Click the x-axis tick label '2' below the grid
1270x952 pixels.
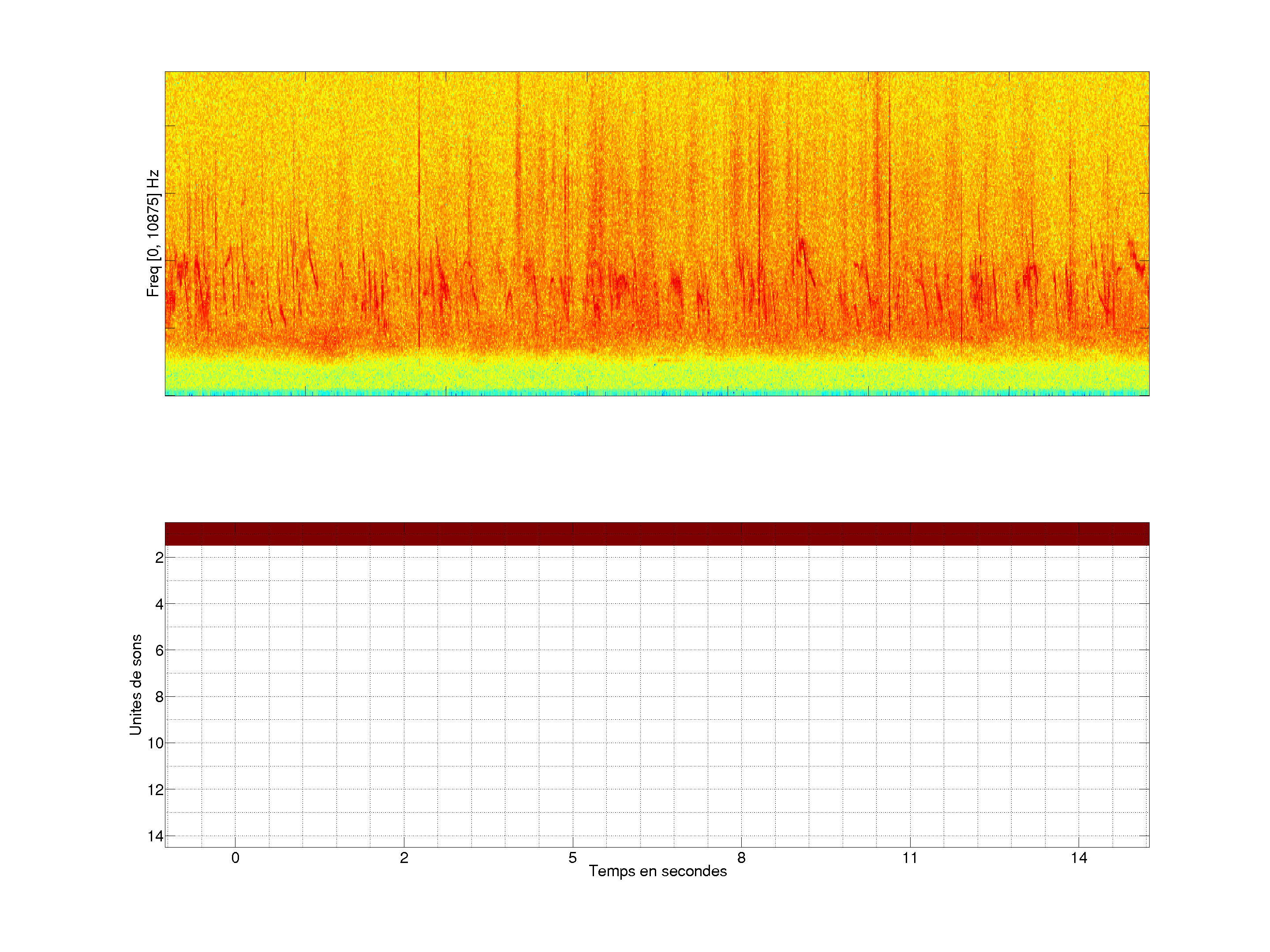pyautogui.click(x=404, y=858)
